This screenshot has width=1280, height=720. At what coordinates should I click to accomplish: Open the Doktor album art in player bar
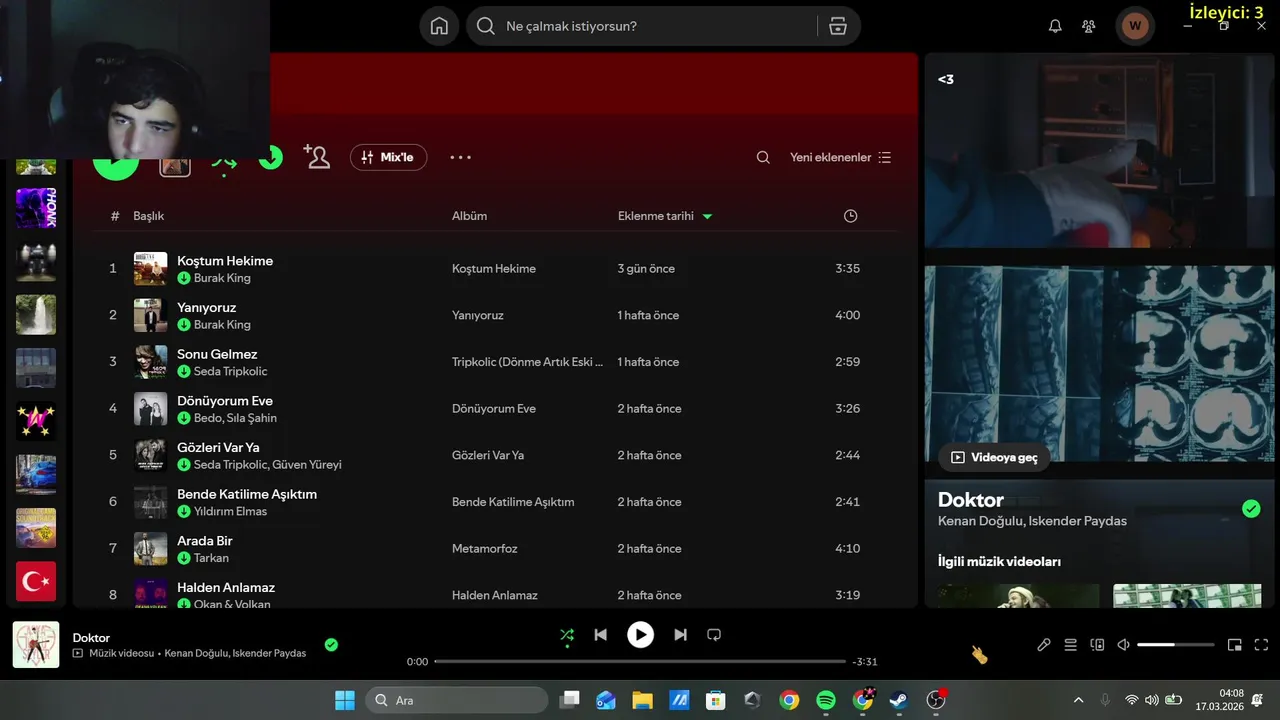click(36, 645)
